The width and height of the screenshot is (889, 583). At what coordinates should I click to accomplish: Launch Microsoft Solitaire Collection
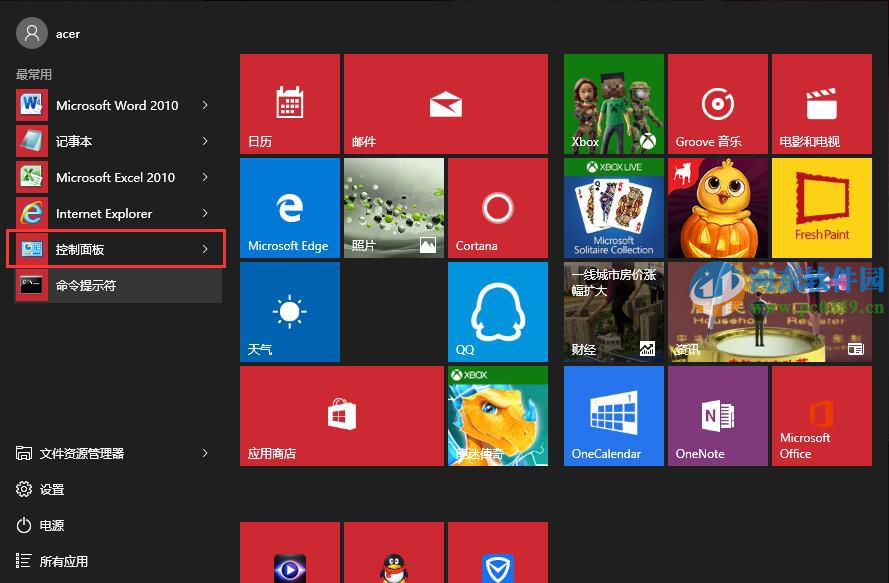tap(613, 207)
